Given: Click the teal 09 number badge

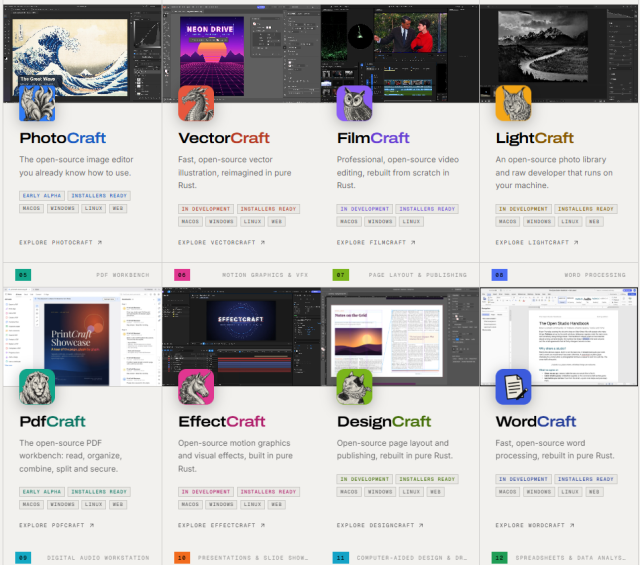Looking at the screenshot, I should point(23,558).
